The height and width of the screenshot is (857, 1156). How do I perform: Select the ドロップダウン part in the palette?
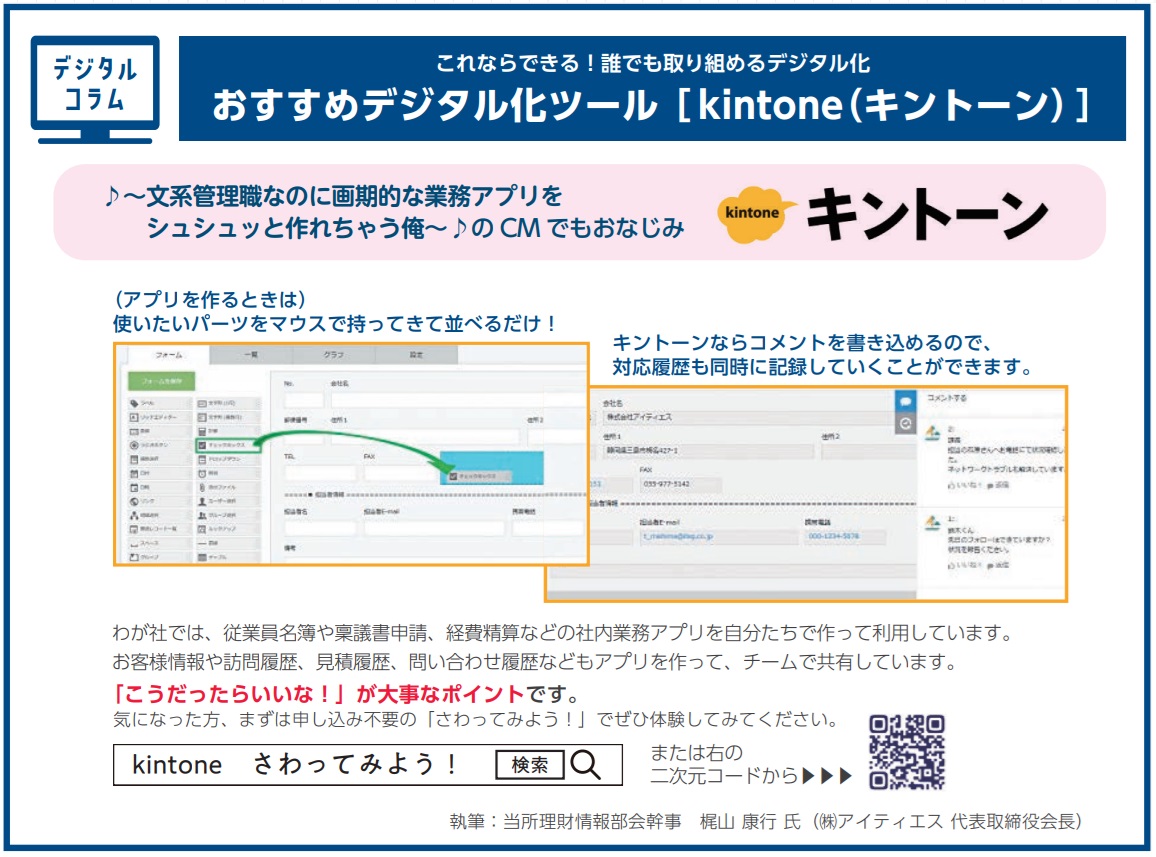(228, 459)
